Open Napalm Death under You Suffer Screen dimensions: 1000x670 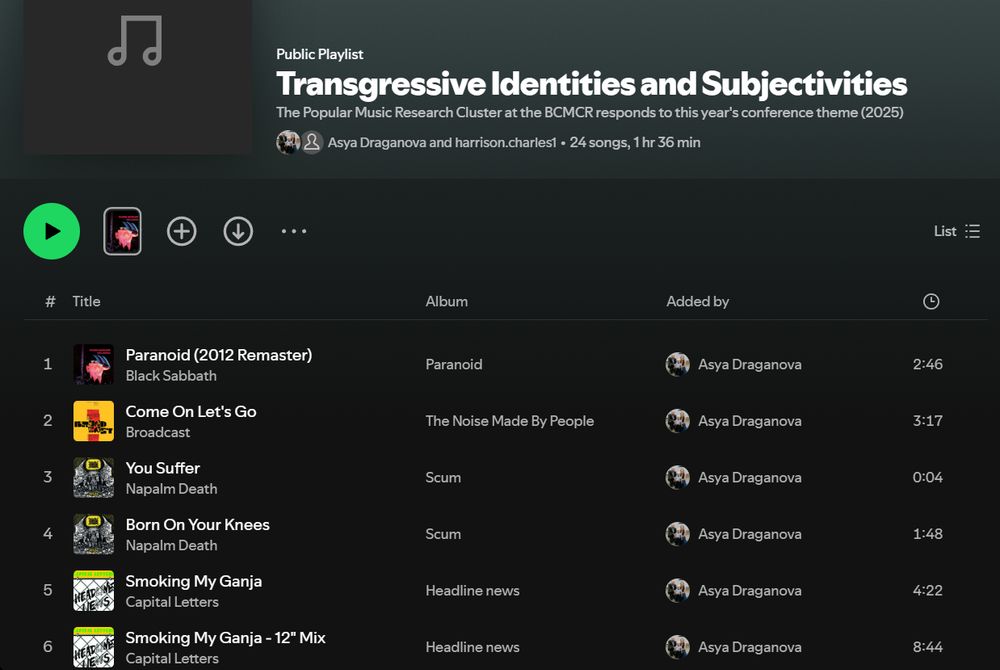(172, 489)
